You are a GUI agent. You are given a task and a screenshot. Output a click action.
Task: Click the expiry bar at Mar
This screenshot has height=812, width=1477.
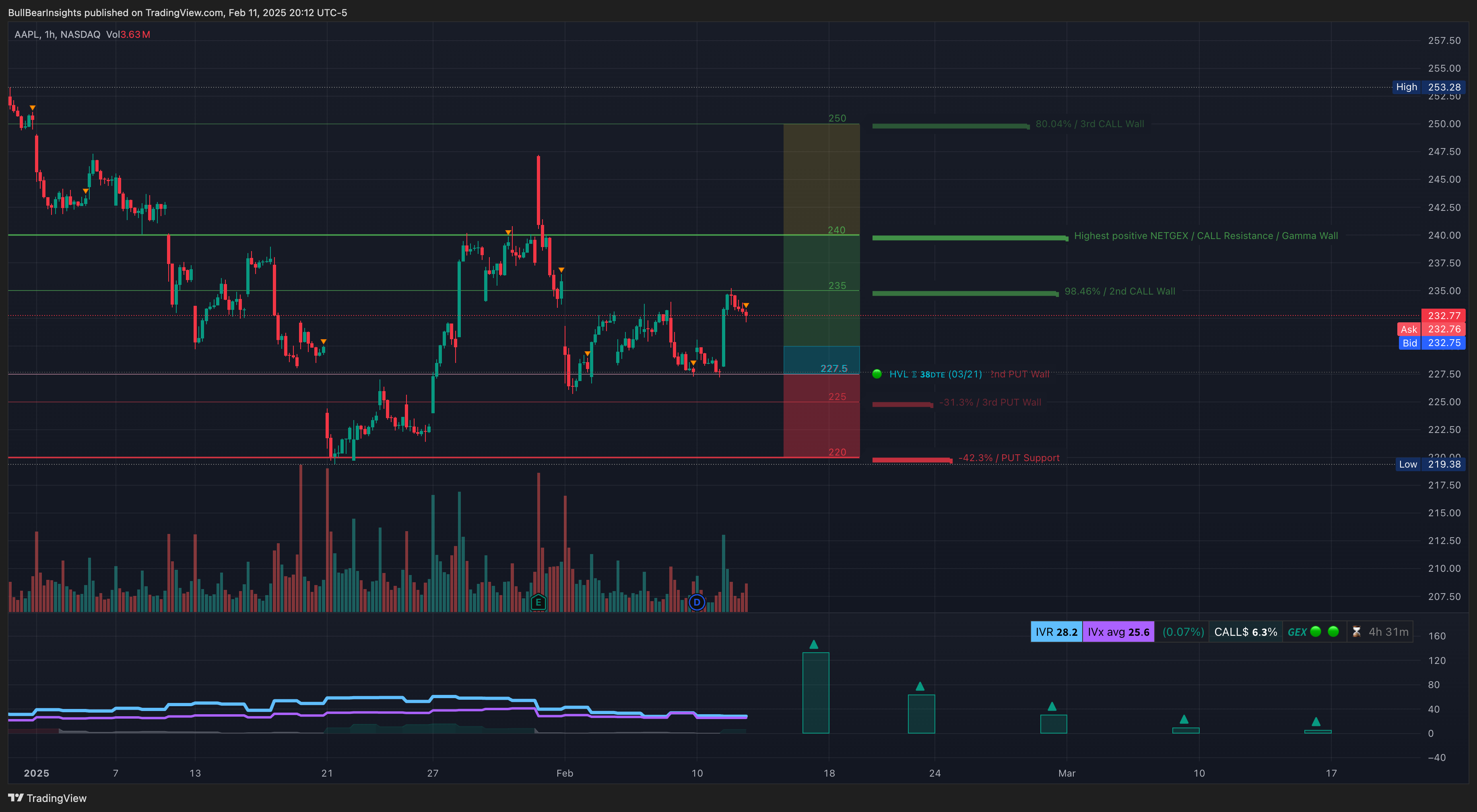click(1053, 724)
